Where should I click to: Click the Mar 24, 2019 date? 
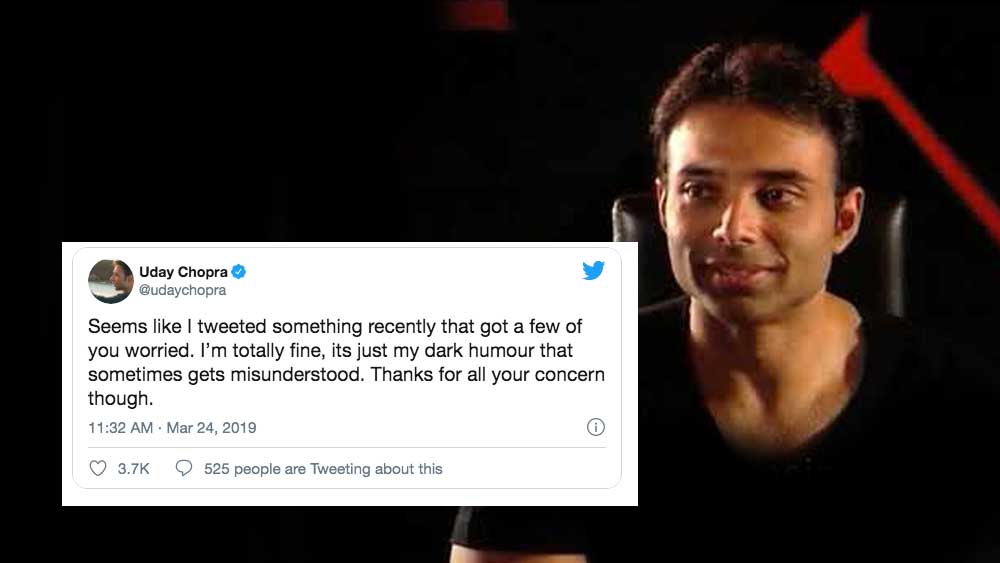point(211,428)
